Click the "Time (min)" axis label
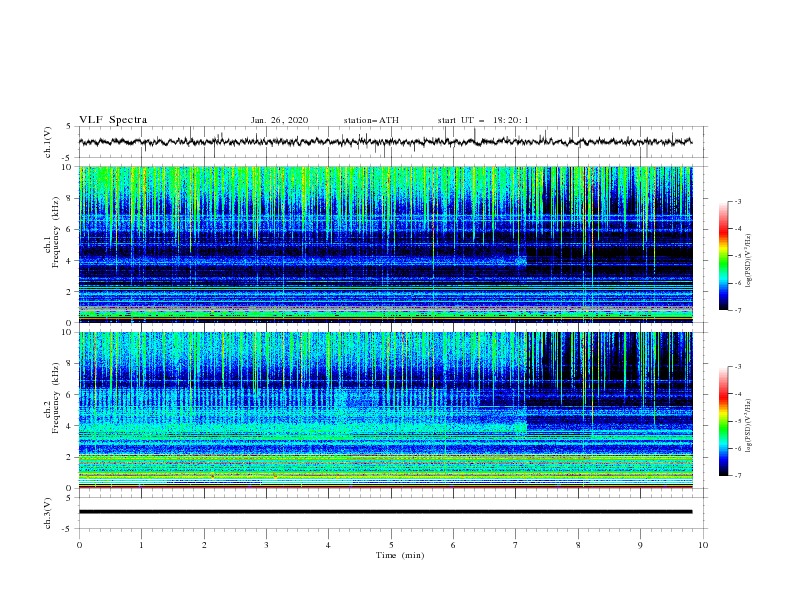Viewport: 792px width, 612px height. tap(400, 555)
